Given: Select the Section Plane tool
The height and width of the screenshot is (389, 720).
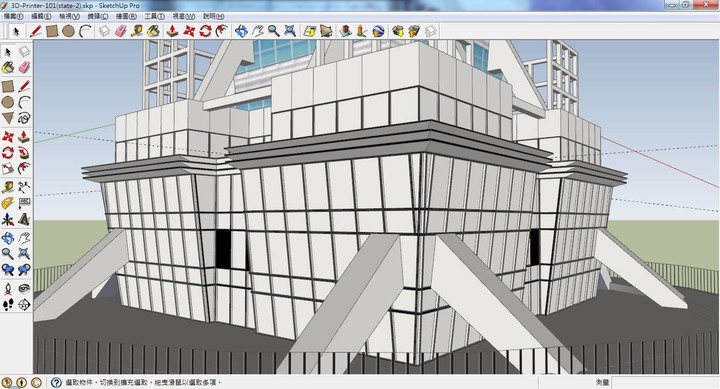Looking at the screenshot, I should pyautogui.click(x=24, y=304).
